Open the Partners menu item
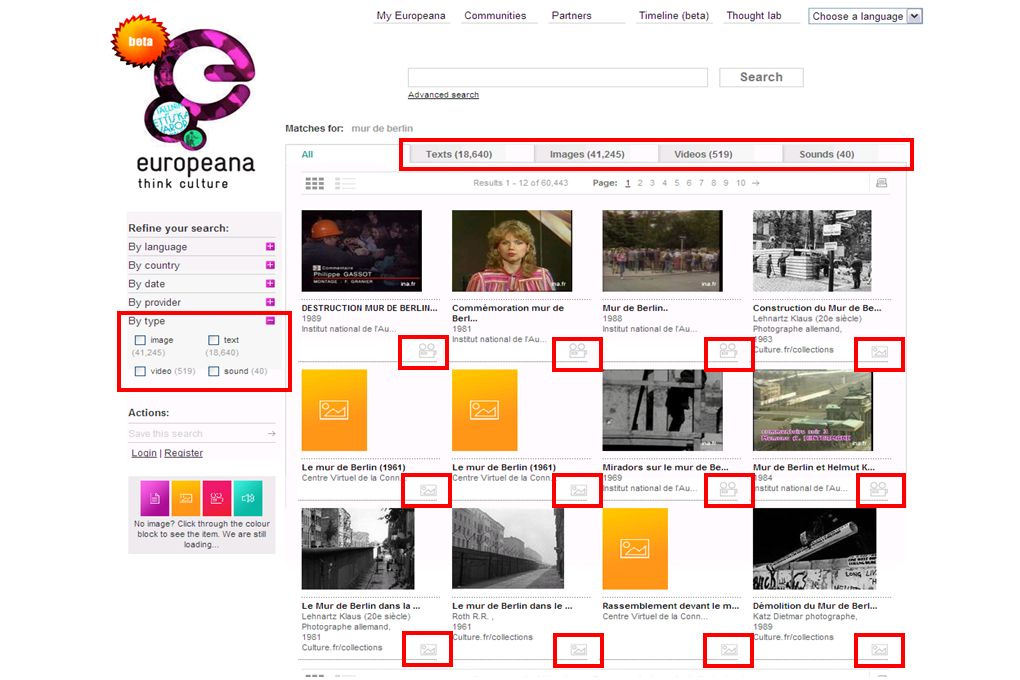 [571, 16]
